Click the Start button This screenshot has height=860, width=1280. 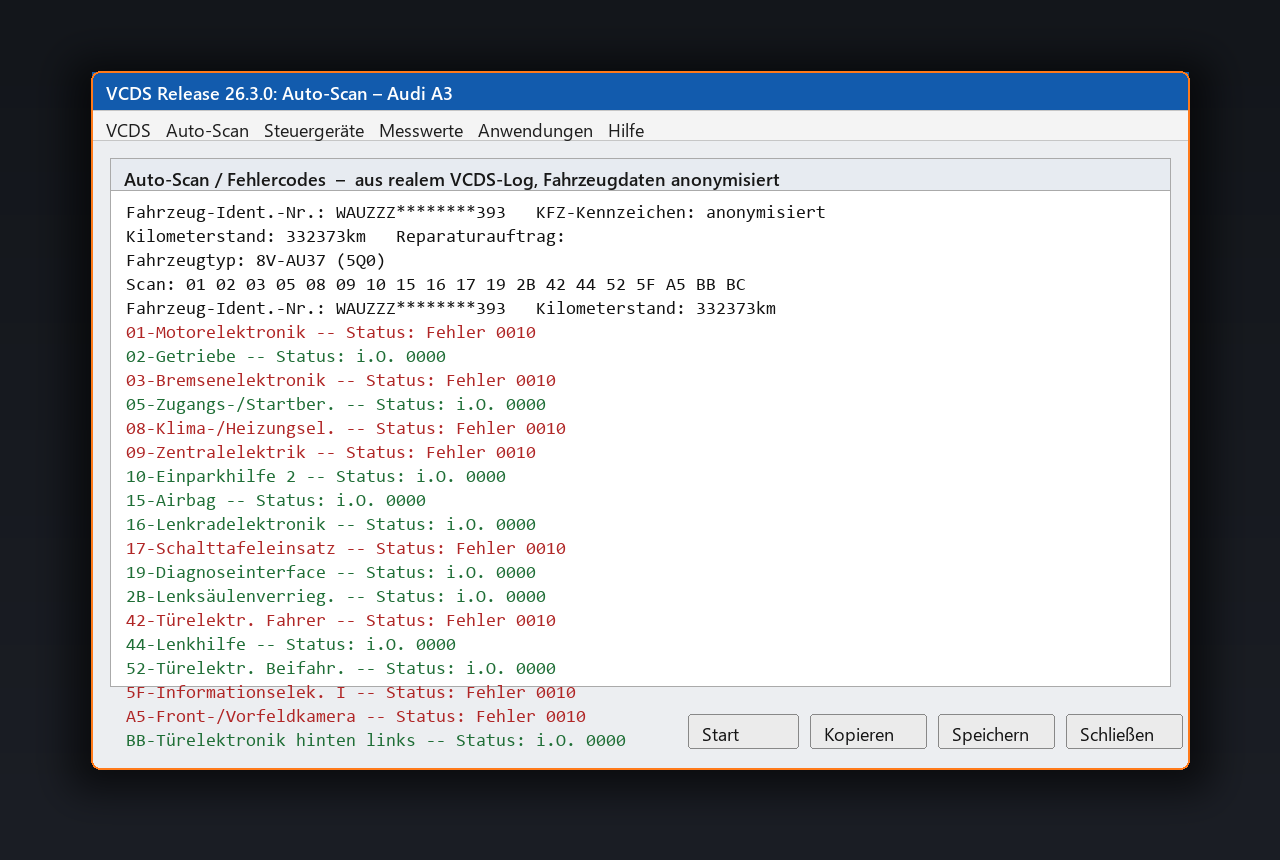coord(743,732)
